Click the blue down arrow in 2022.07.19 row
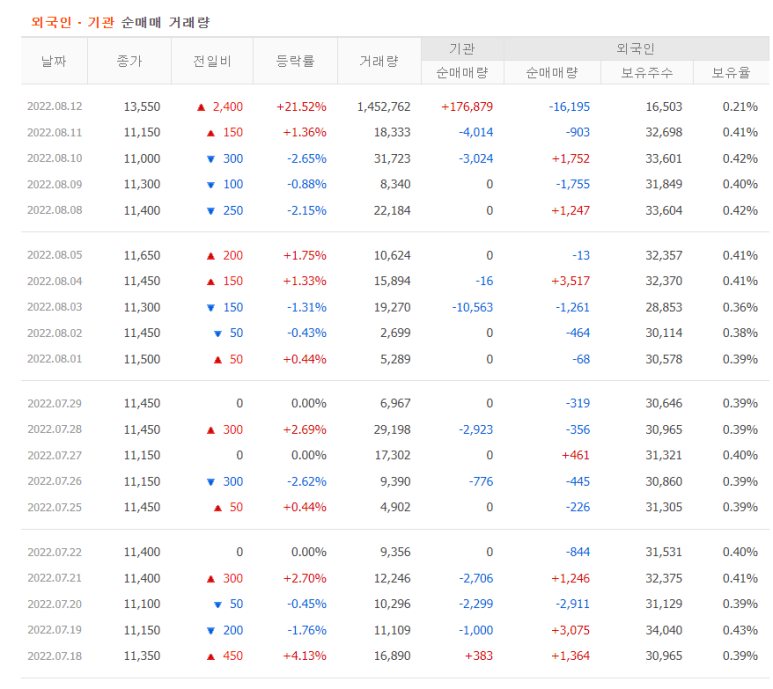The width and height of the screenshot is (773, 689). (211, 631)
